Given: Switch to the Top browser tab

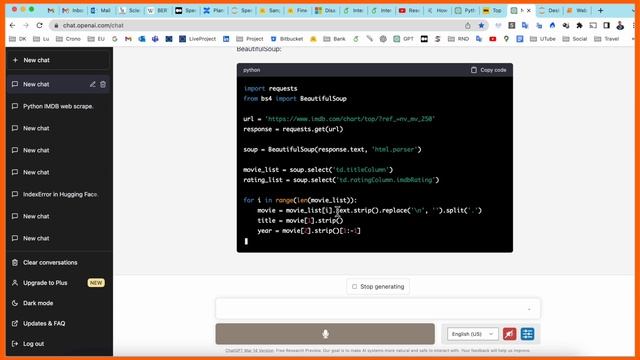Looking at the screenshot, I should coord(493,10).
